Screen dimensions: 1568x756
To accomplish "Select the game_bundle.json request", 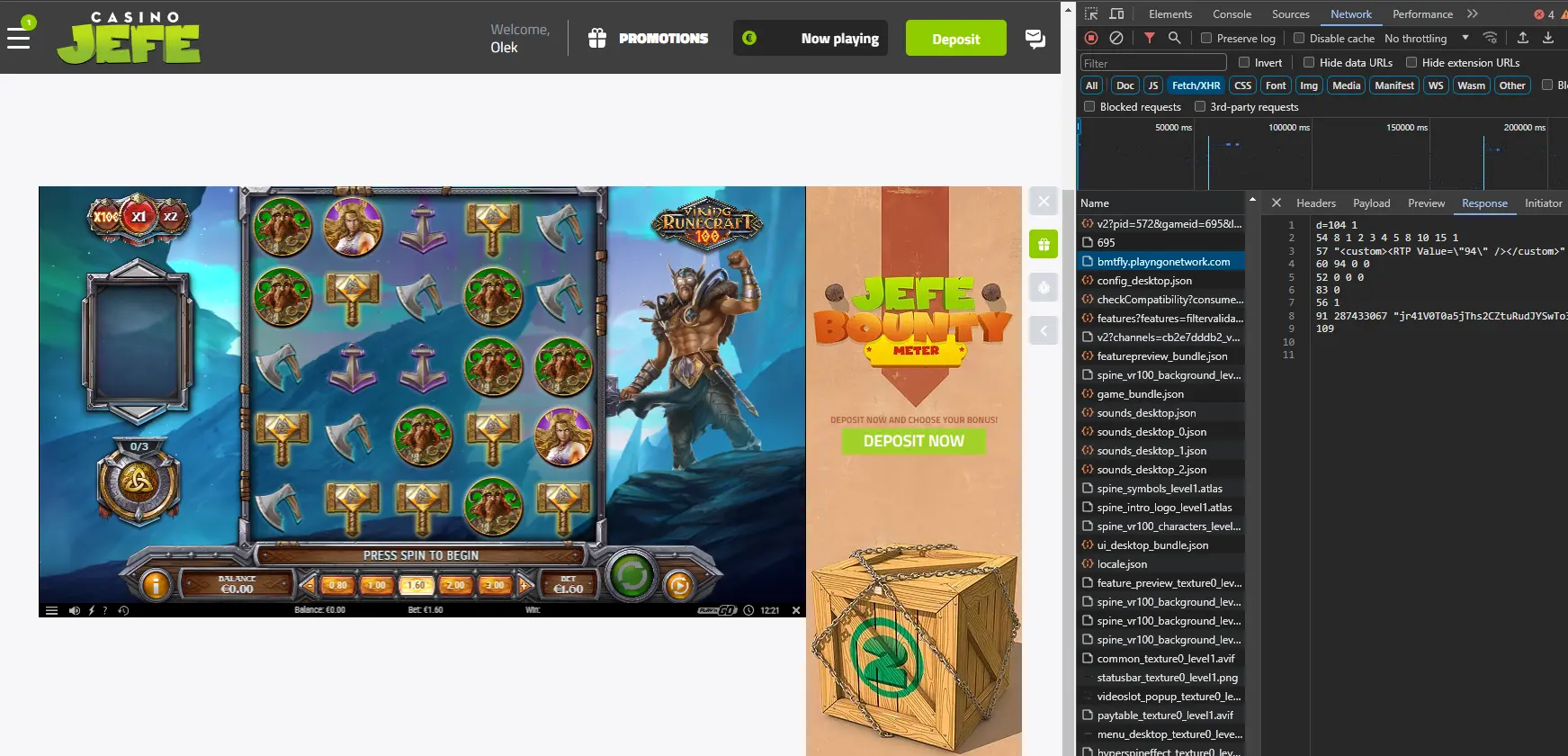I will [1160, 394].
